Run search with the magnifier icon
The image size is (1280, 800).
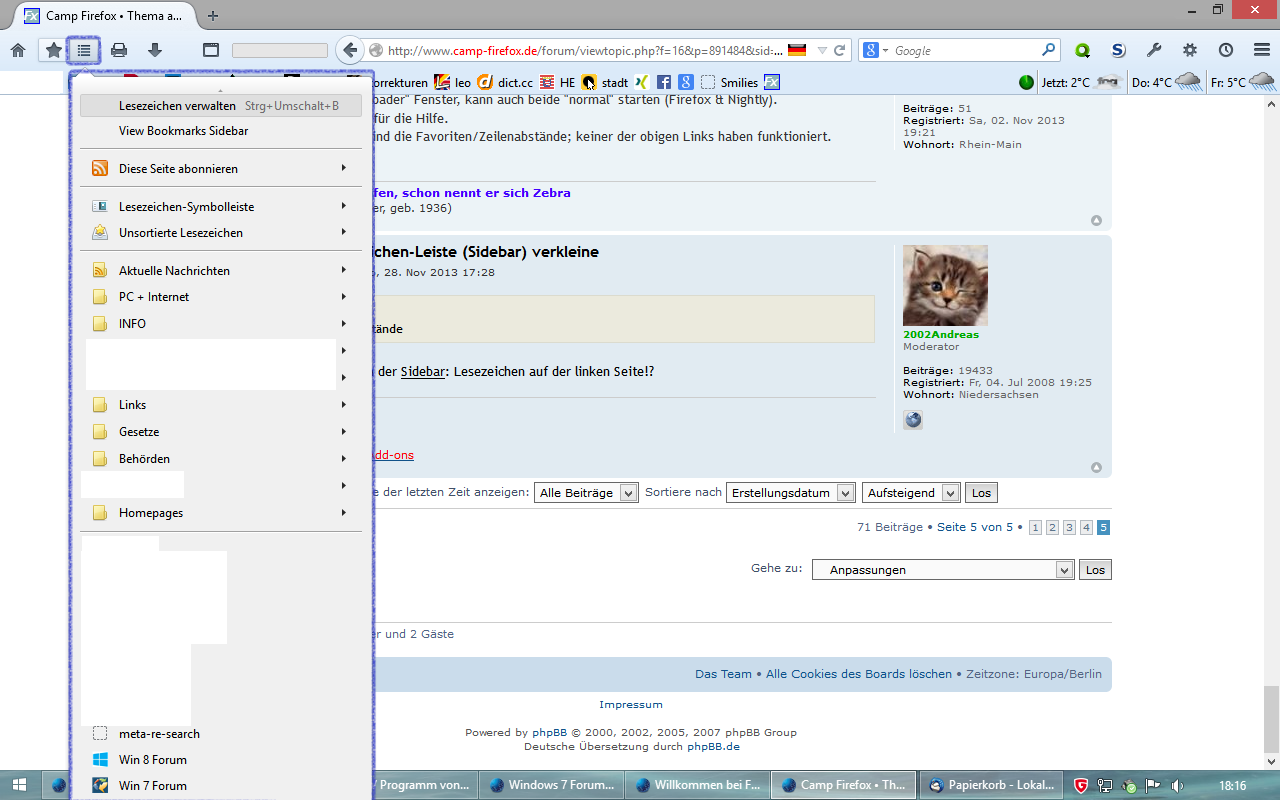1048,50
